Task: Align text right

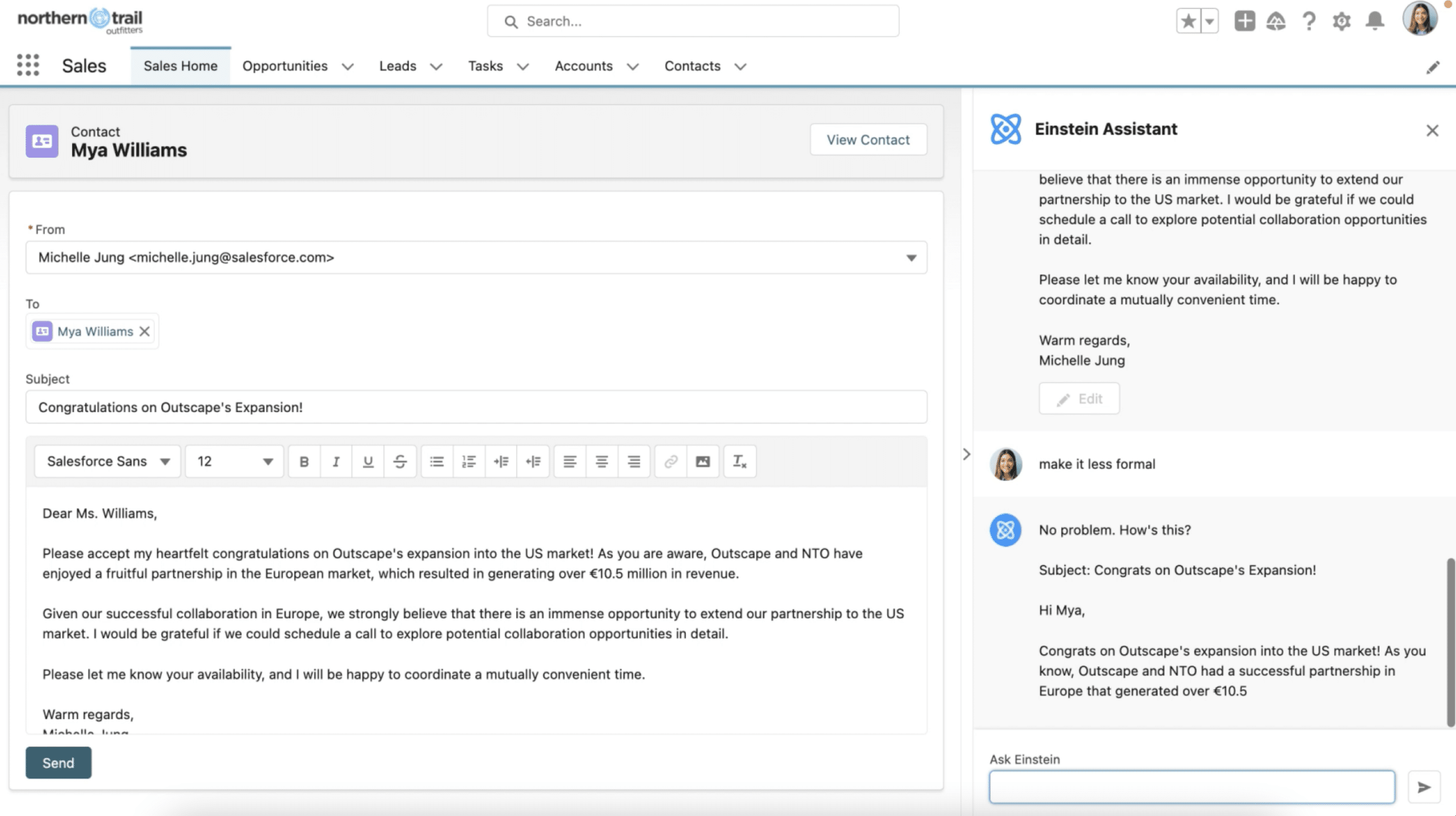Action: point(634,461)
